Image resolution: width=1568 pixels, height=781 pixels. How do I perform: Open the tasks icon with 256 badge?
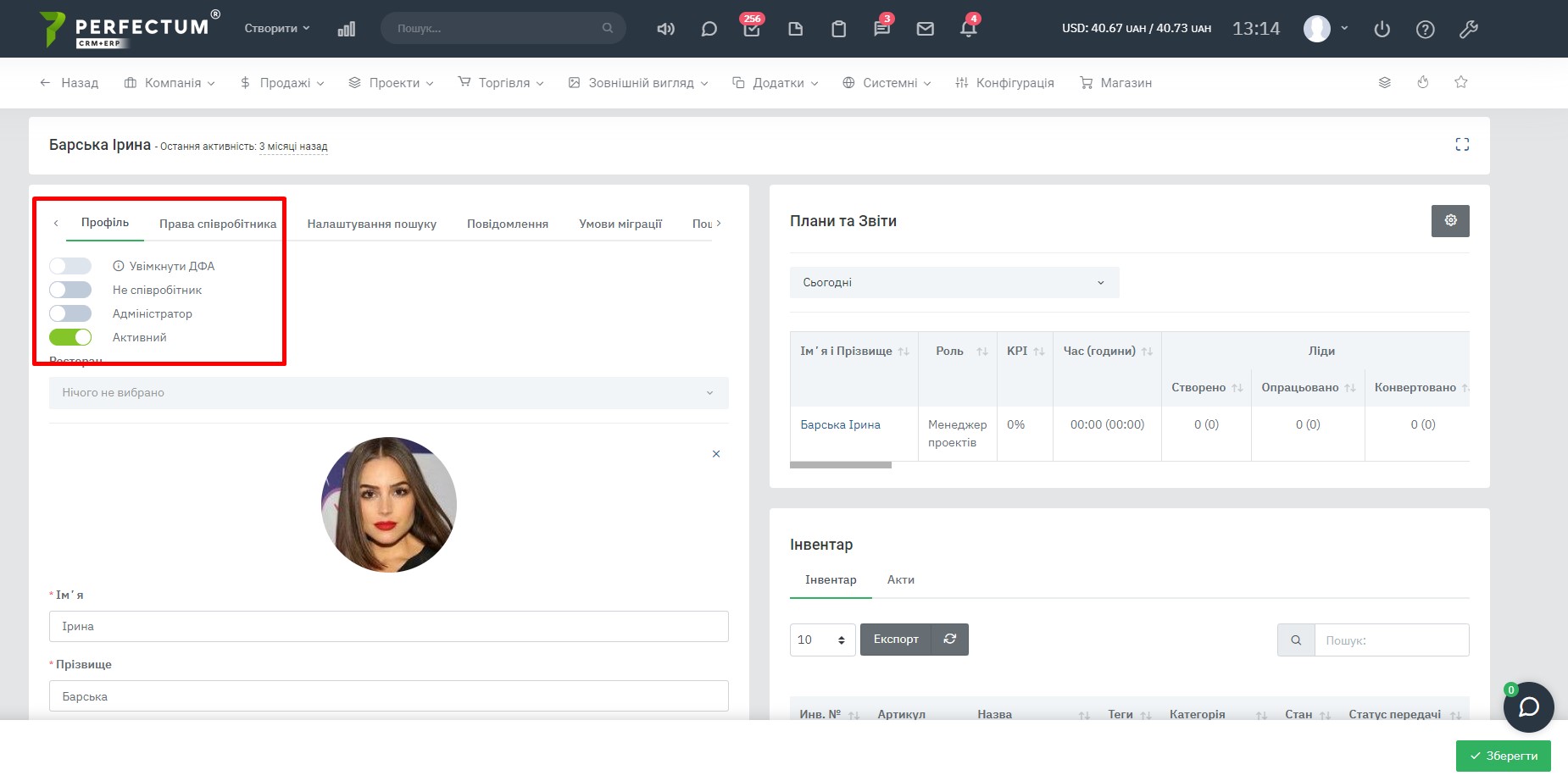click(x=751, y=29)
